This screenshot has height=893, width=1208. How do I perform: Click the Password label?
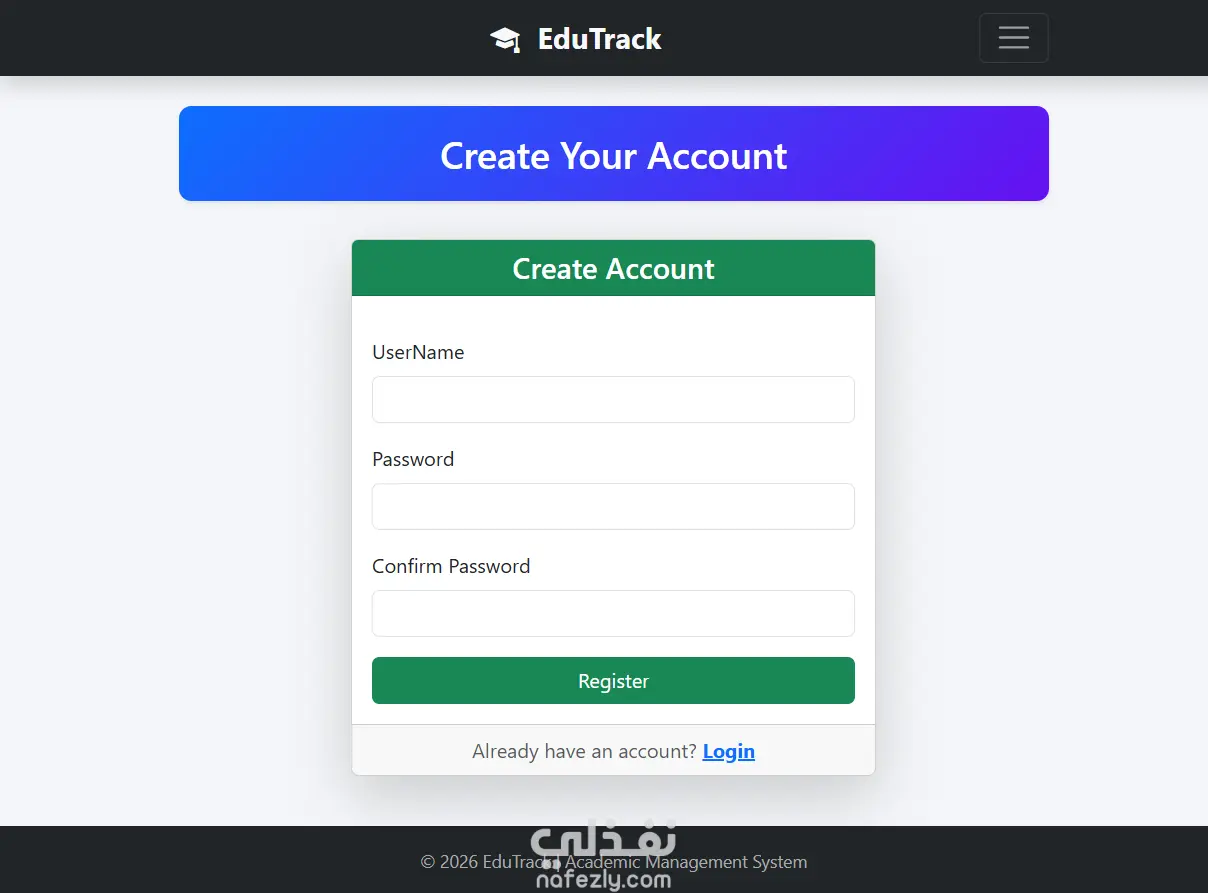pyautogui.click(x=413, y=459)
